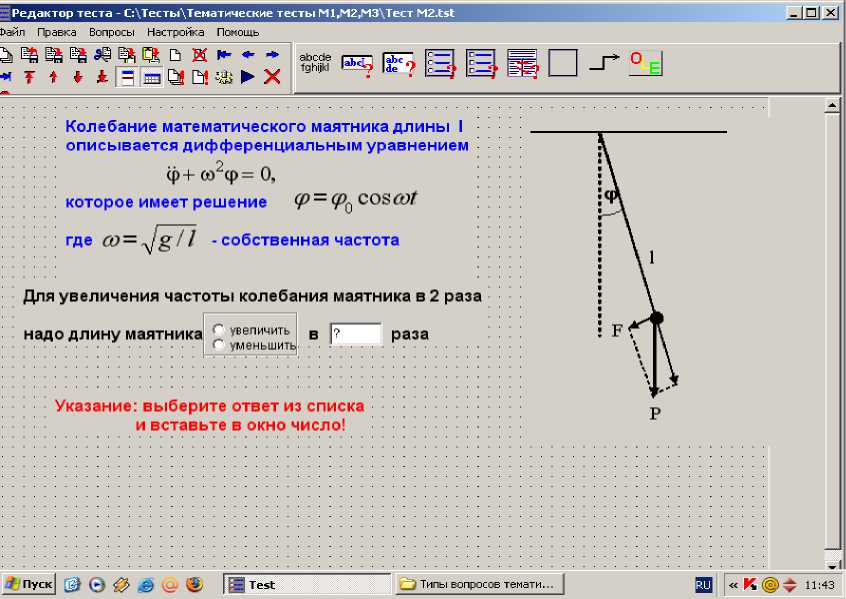
Task: Click the red up arrow icon
Action: coord(53,77)
